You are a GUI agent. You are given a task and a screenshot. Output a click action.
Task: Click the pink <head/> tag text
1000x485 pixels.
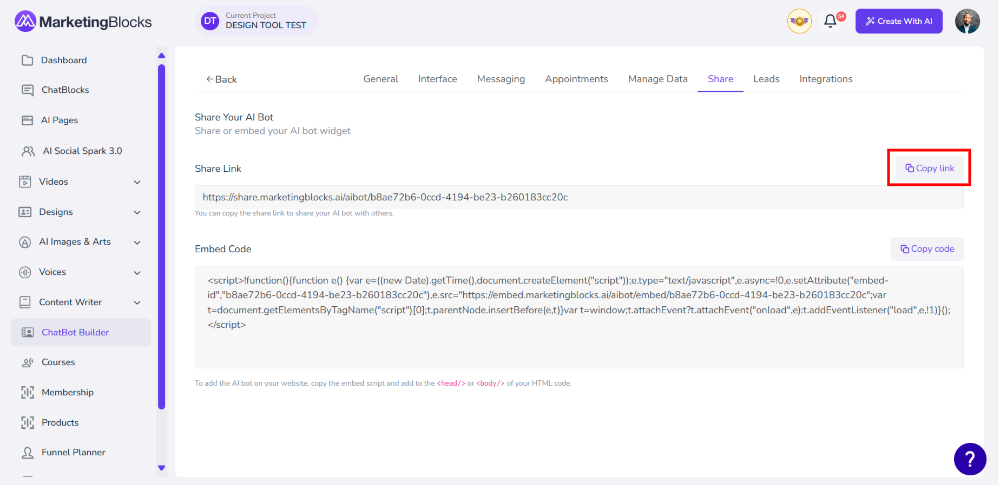point(451,384)
